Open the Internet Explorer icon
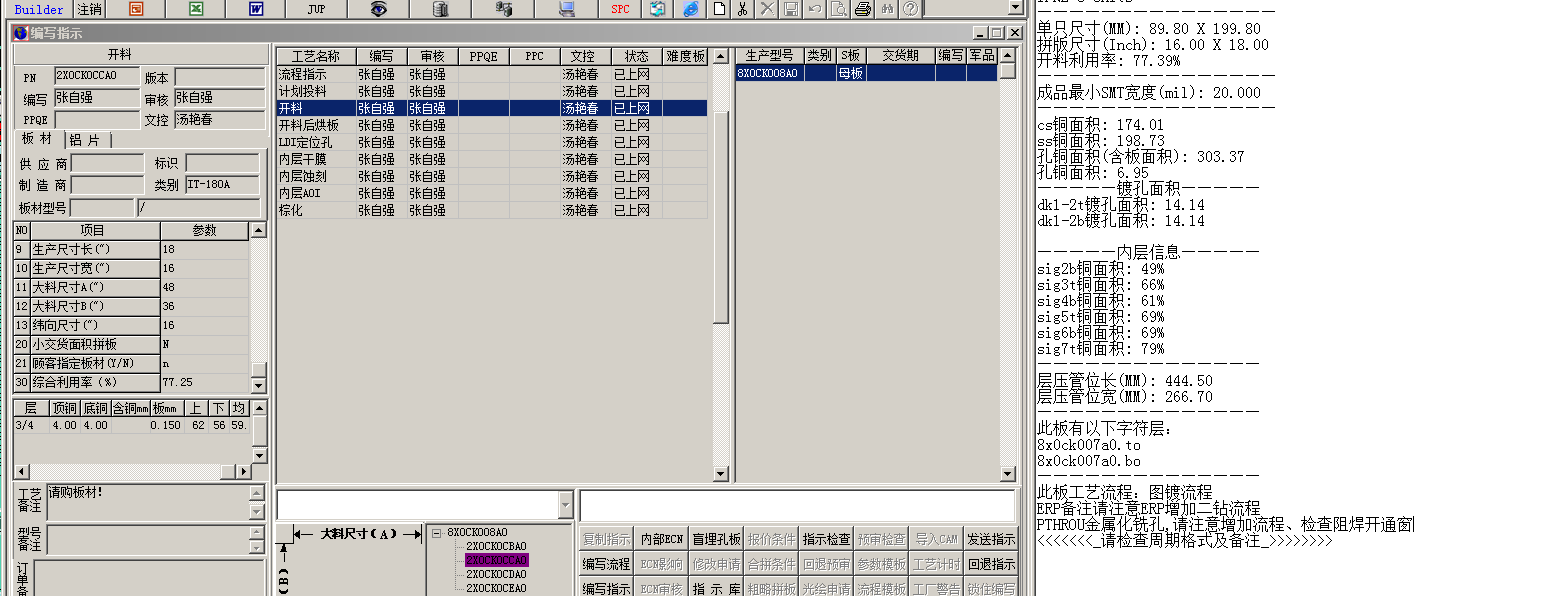Image resolution: width=1561 pixels, height=596 pixels. click(x=691, y=9)
